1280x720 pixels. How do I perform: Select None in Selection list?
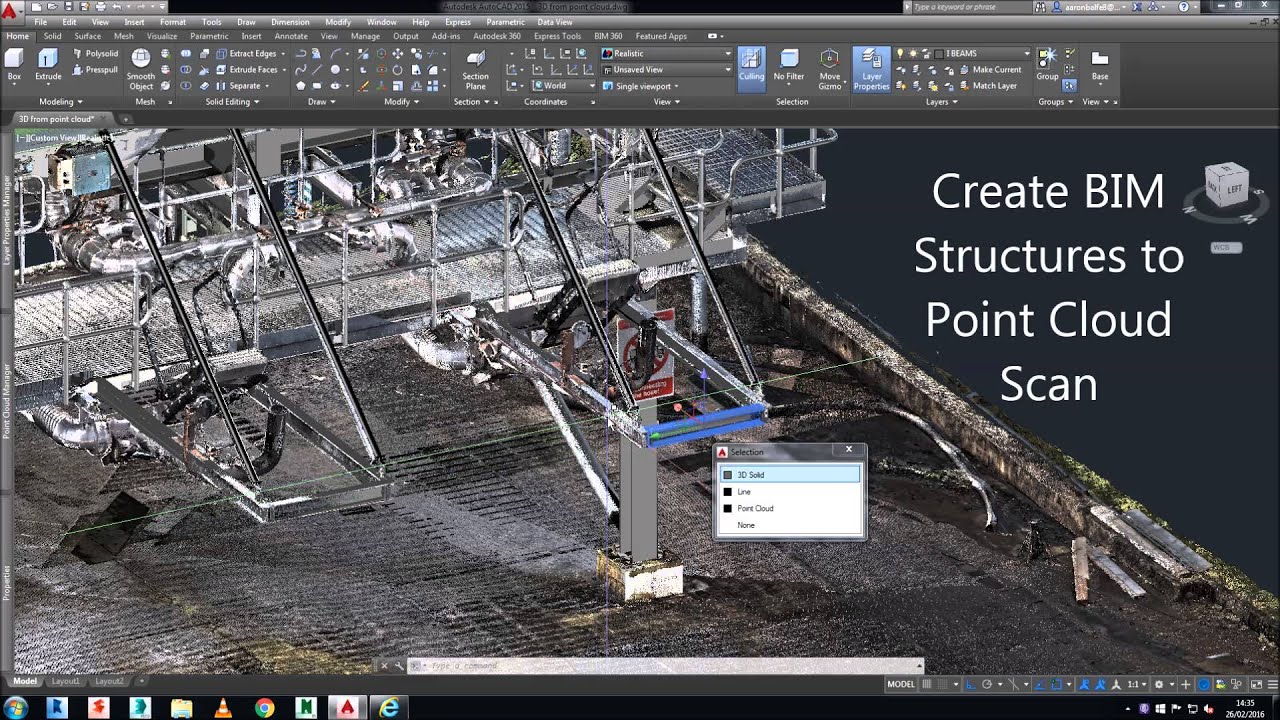tap(790, 525)
